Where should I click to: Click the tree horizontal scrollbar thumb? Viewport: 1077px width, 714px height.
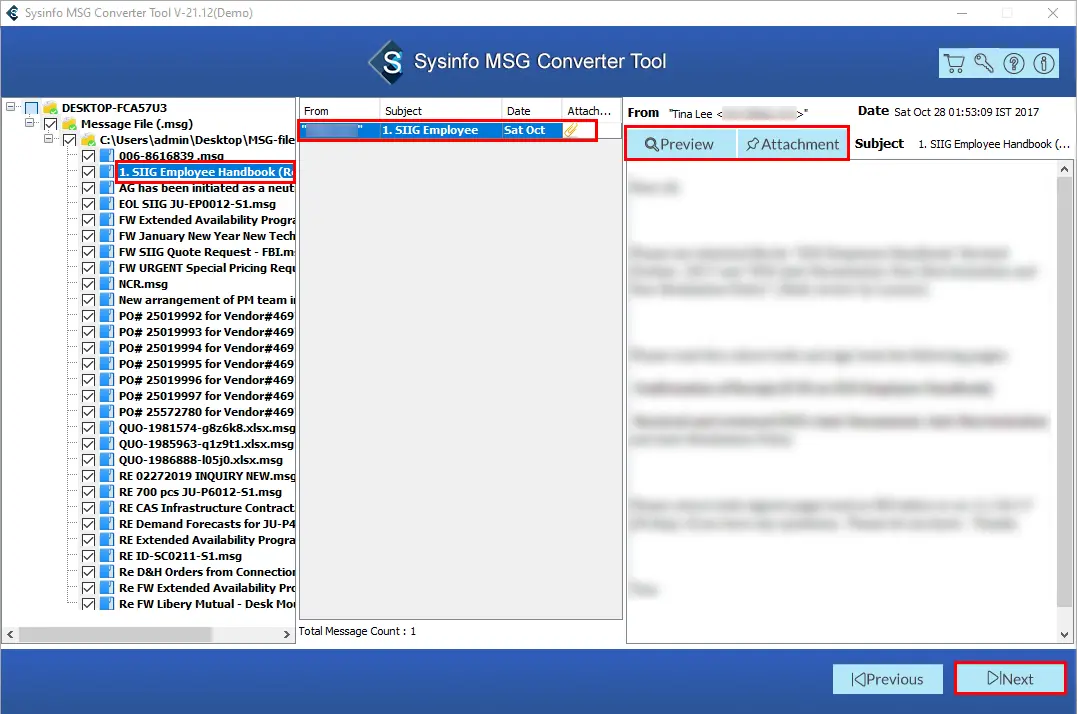pos(115,634)
